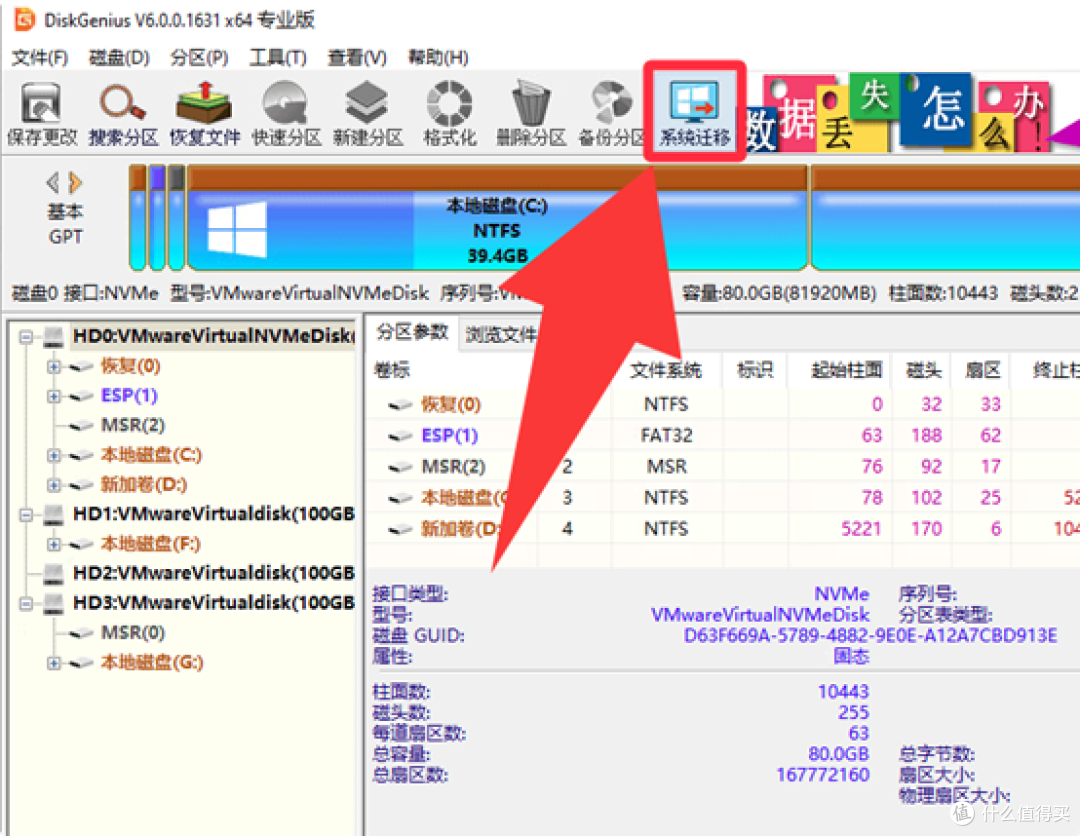The width and height of the screenshot is (1080, 836).
Task: Start System Migration (系统迁移) tool
Action: (x=694, y=112)
